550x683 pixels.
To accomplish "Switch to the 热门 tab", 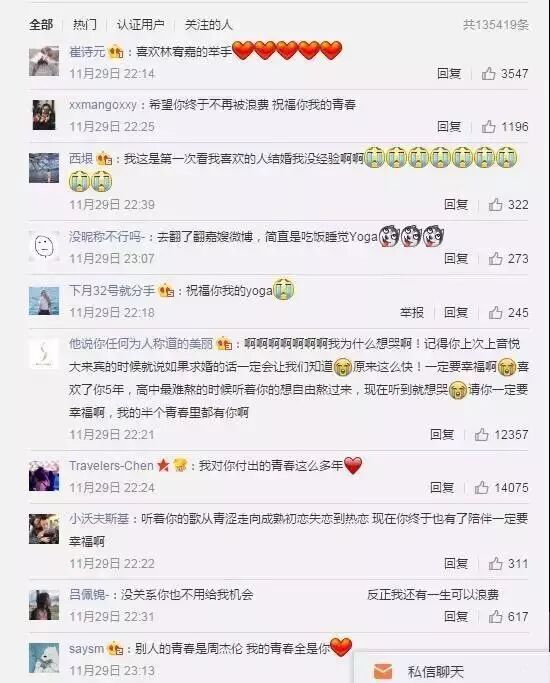I will [x=84, y=25].
